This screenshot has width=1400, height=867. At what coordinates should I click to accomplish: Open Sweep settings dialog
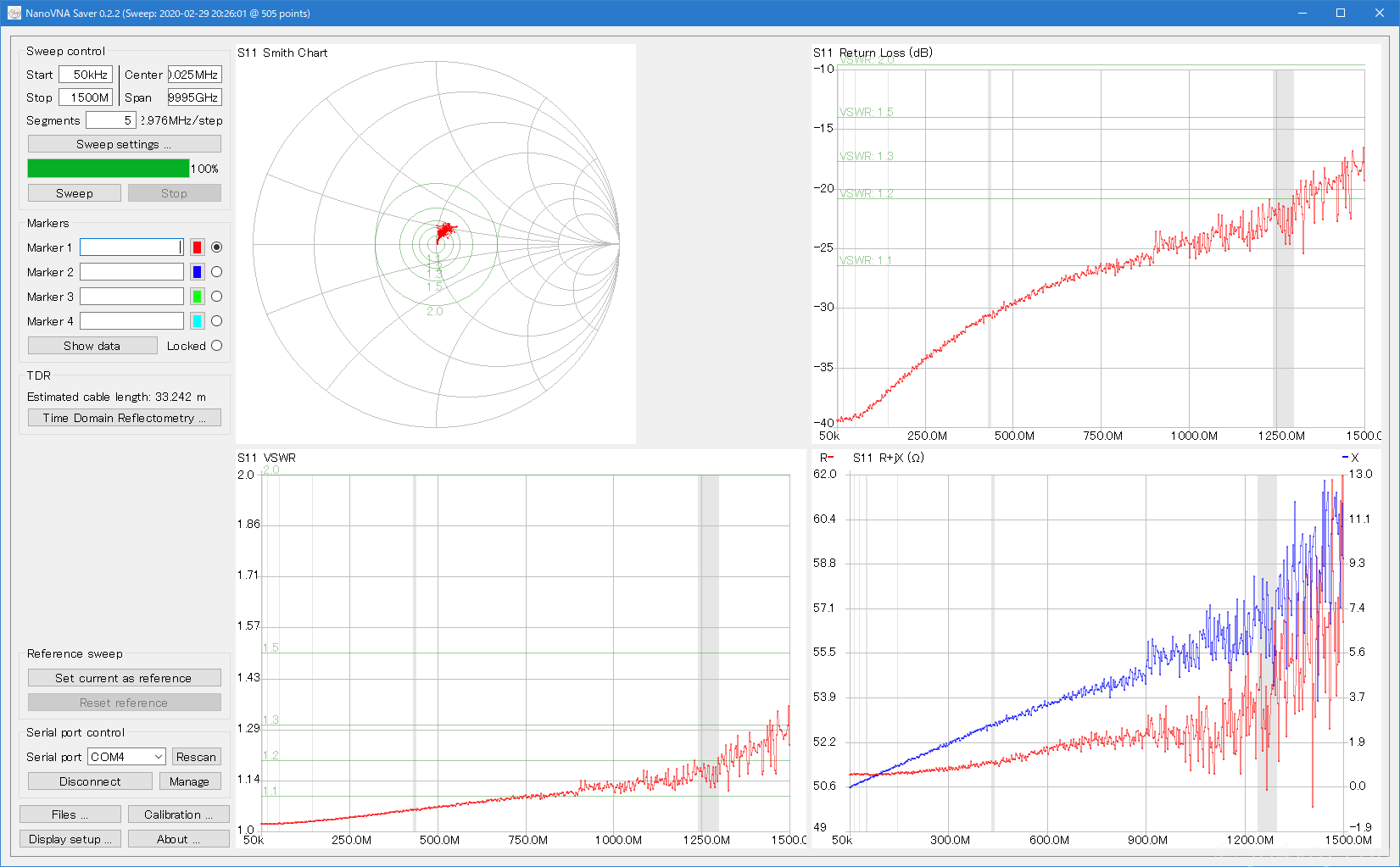click(125, 144)
